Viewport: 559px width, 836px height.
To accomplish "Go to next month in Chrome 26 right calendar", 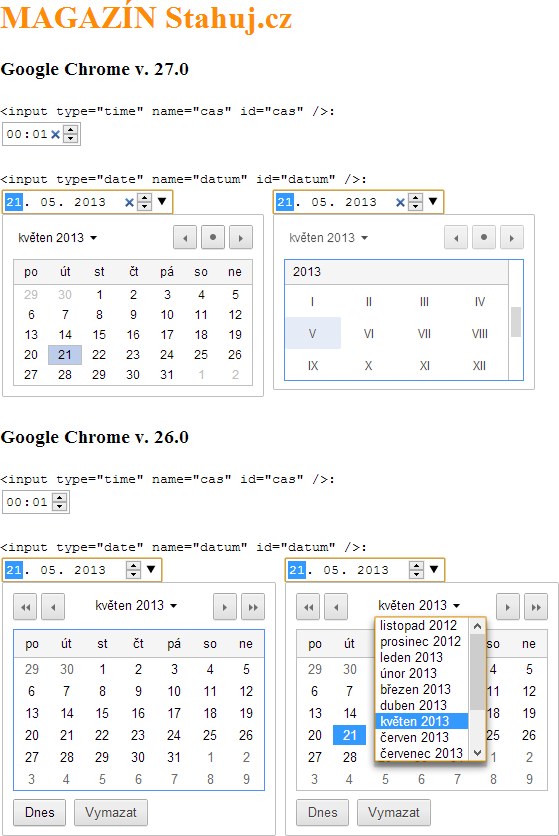I will coord(507,607).
